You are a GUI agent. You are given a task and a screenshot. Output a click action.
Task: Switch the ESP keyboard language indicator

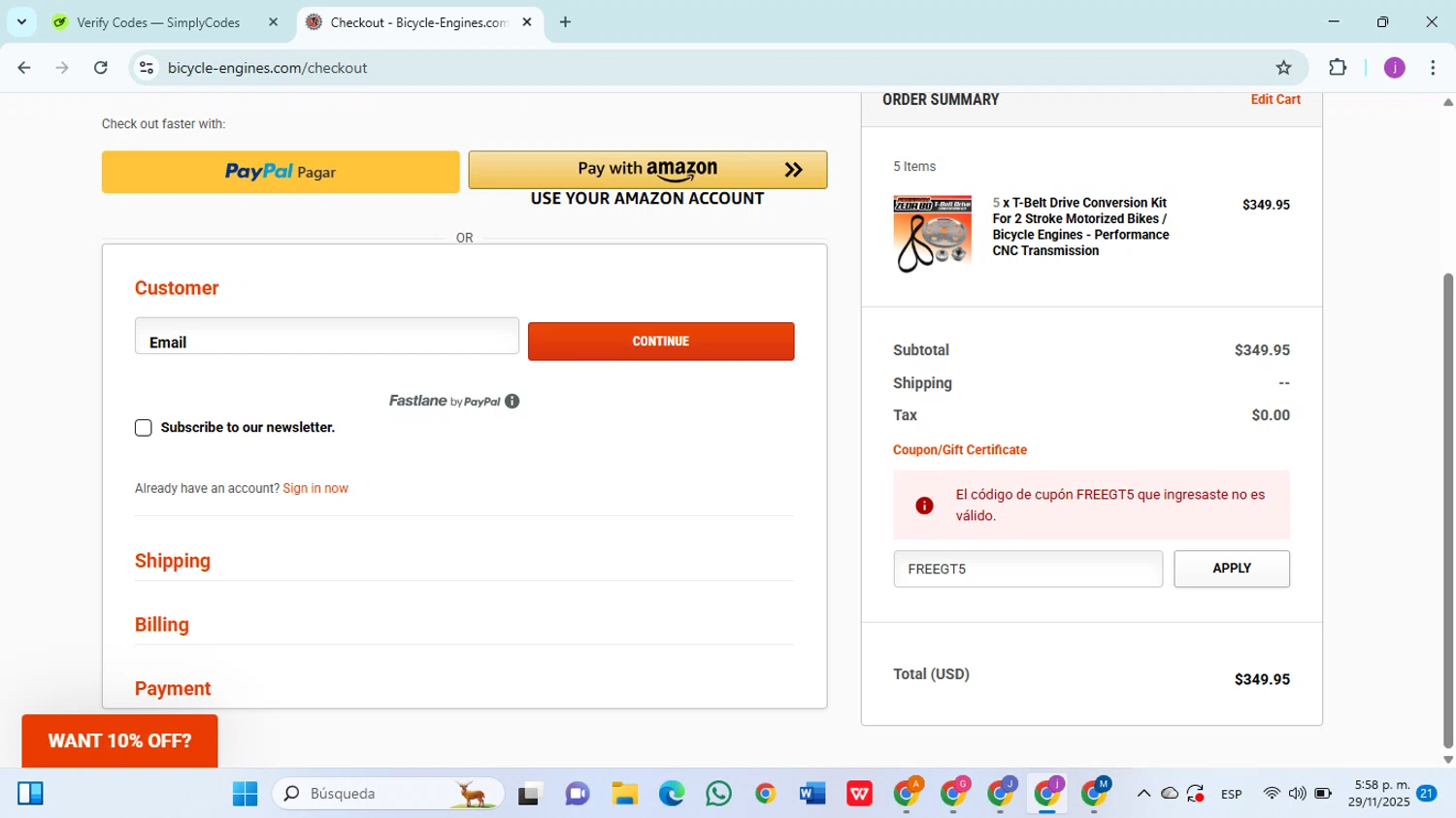[x=1232, y=794]
